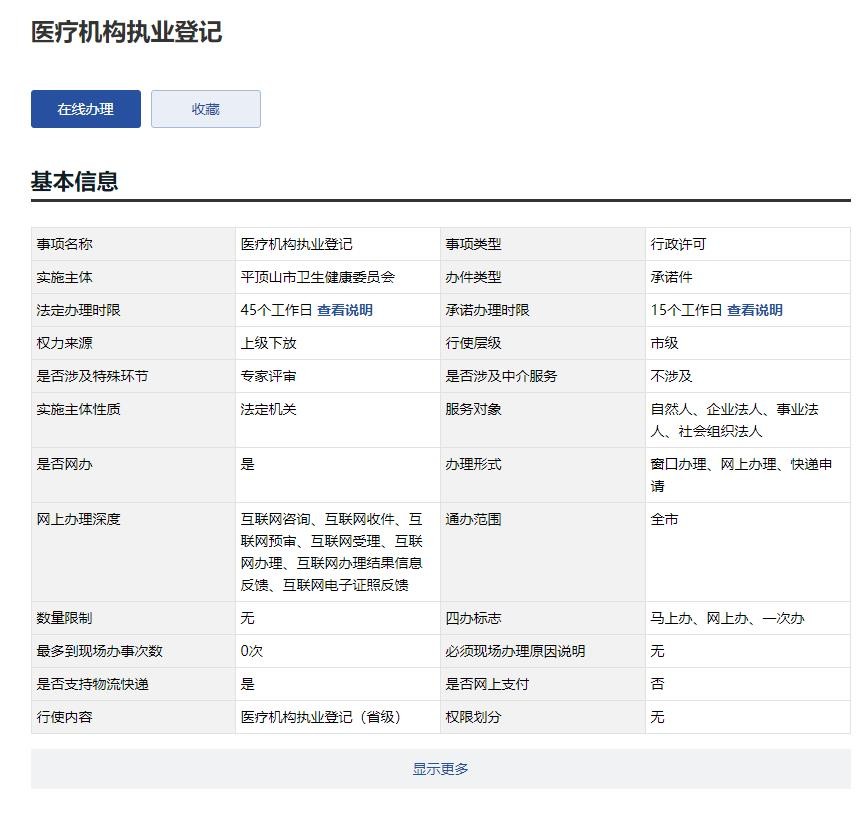Open 查看说明 link beside 45个工作日
Viewport: 868px width, 814px height.
pos(345,310)
